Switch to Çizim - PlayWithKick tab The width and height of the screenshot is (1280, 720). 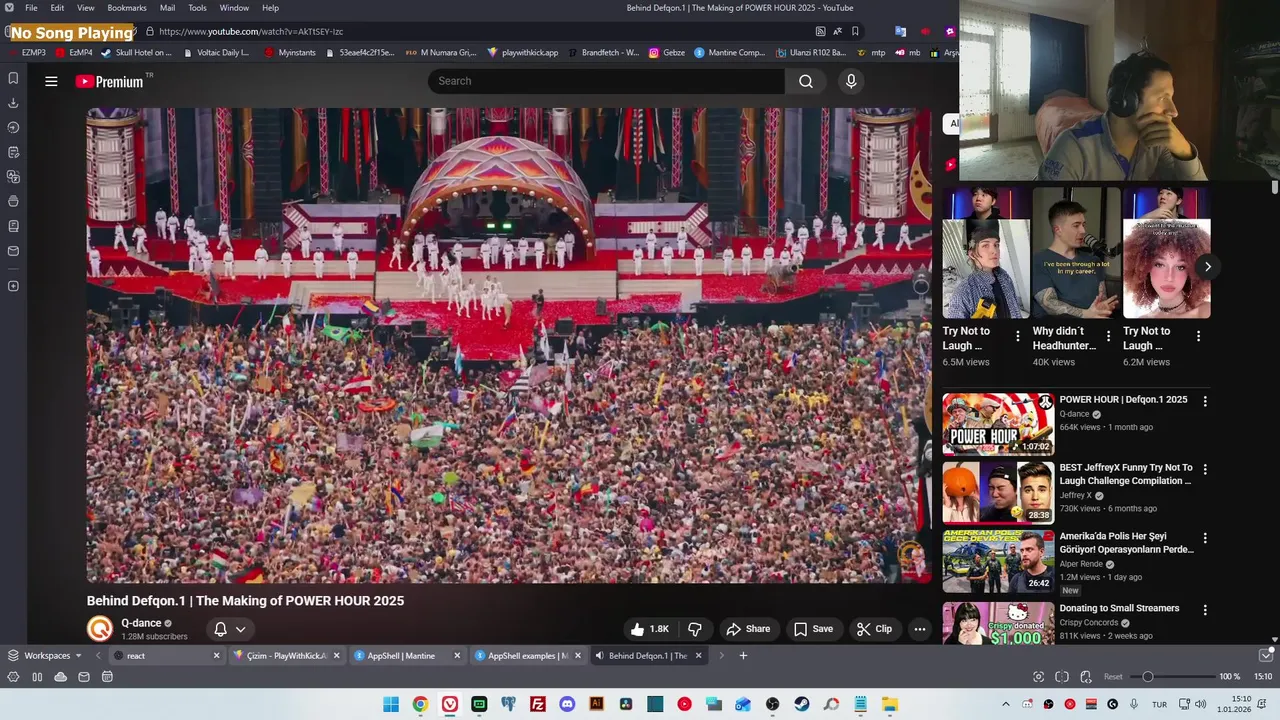coord(286,656)
